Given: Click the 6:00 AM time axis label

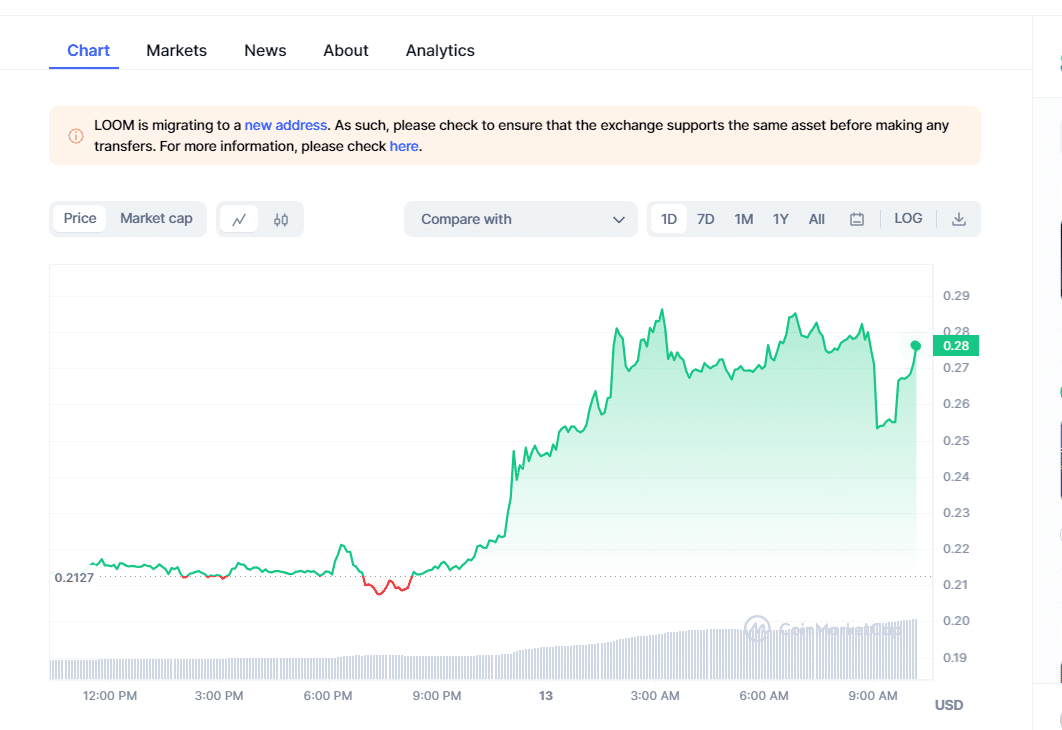Looking at the screenshot, I should coord(764,695).
